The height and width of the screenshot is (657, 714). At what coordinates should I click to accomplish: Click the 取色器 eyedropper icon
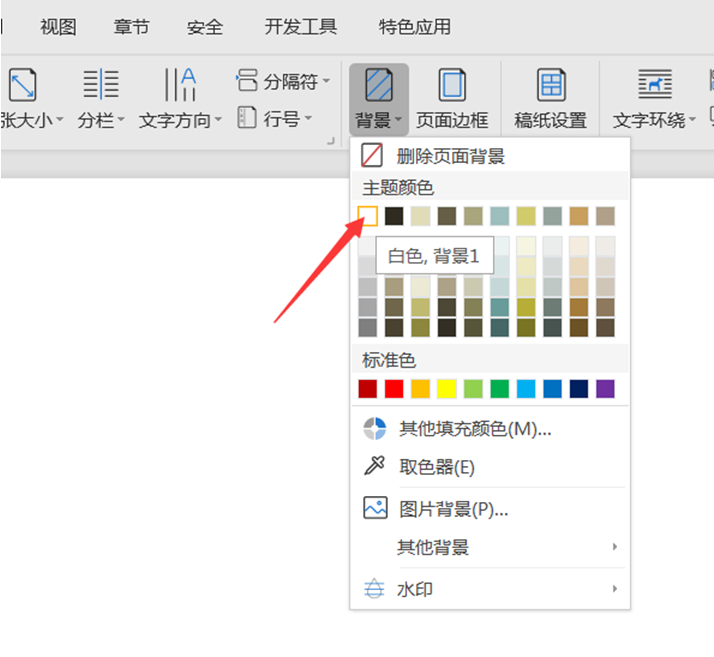(x=374, y=466)
